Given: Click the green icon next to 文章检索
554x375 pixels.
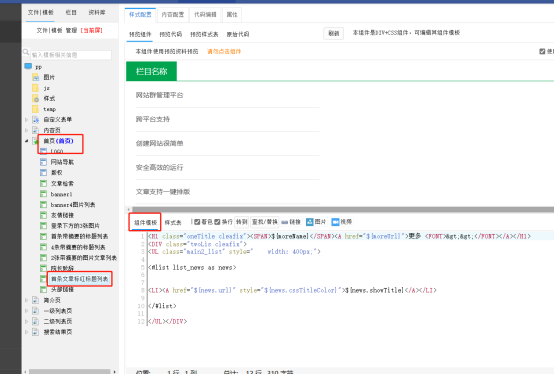Looking at the screenshot, I should pos(43,183).
